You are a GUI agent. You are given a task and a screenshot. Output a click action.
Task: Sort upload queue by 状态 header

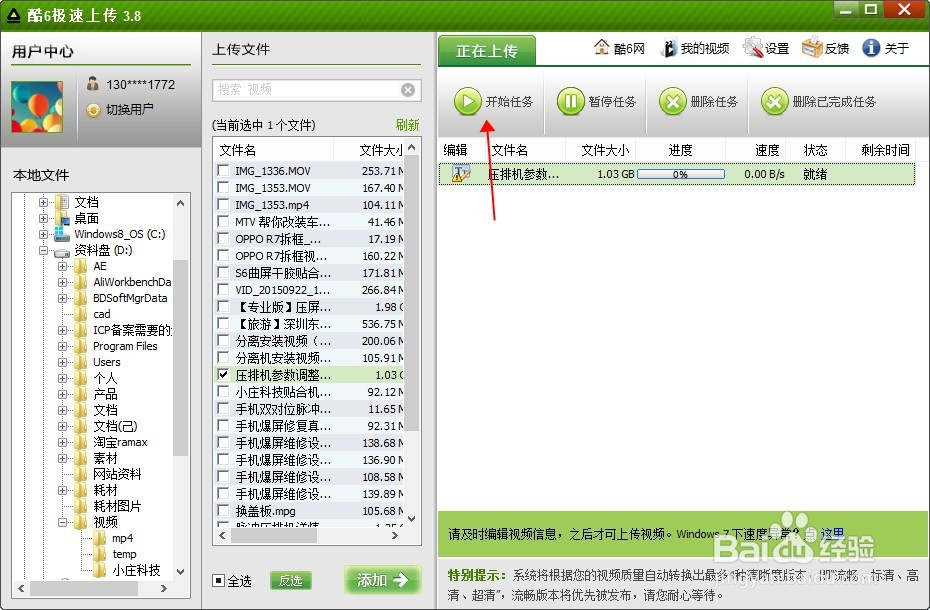click(816, 150)
